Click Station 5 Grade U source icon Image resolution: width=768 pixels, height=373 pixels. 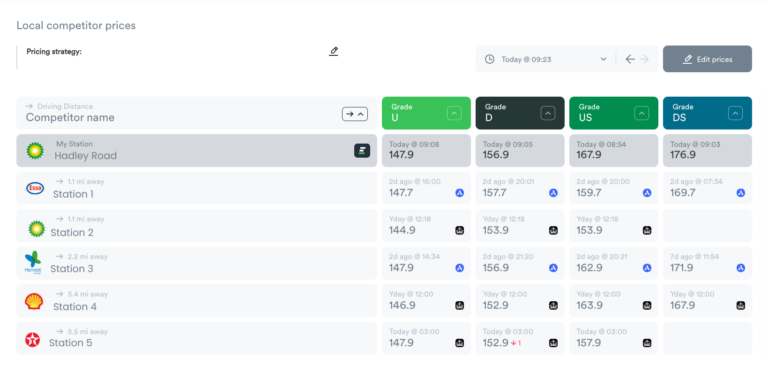(459, 343)
